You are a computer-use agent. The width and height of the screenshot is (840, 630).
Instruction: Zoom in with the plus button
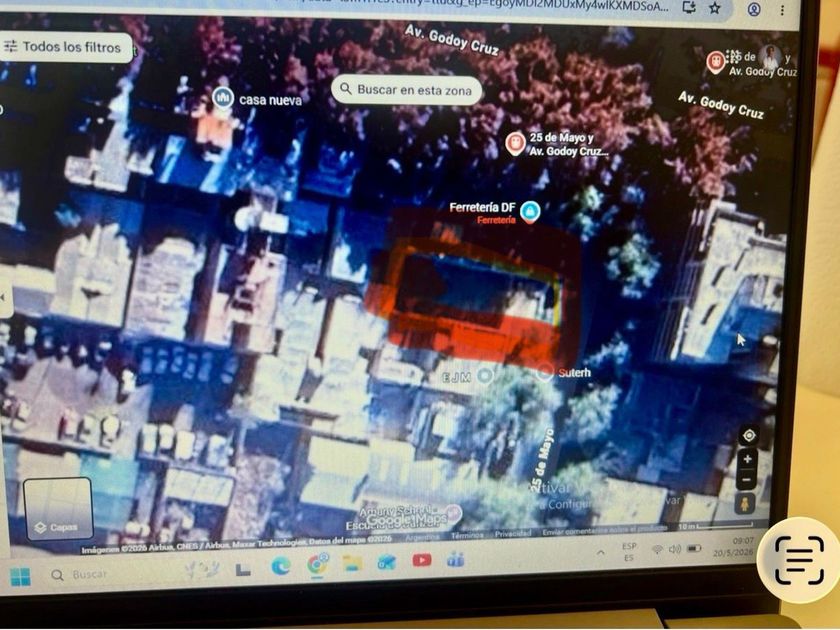747,460
